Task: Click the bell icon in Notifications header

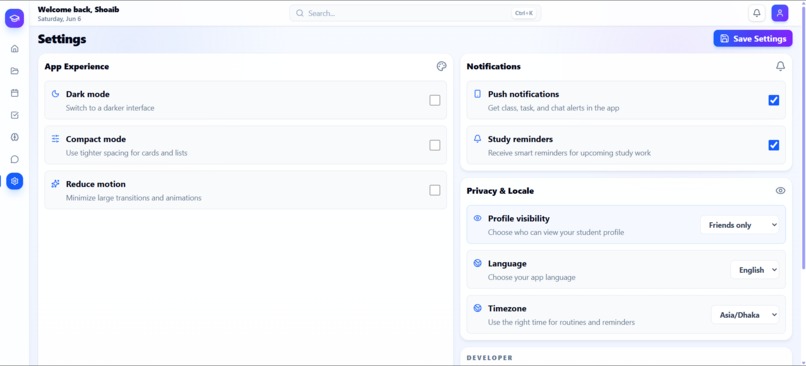Action: click(x=780, y=66)
